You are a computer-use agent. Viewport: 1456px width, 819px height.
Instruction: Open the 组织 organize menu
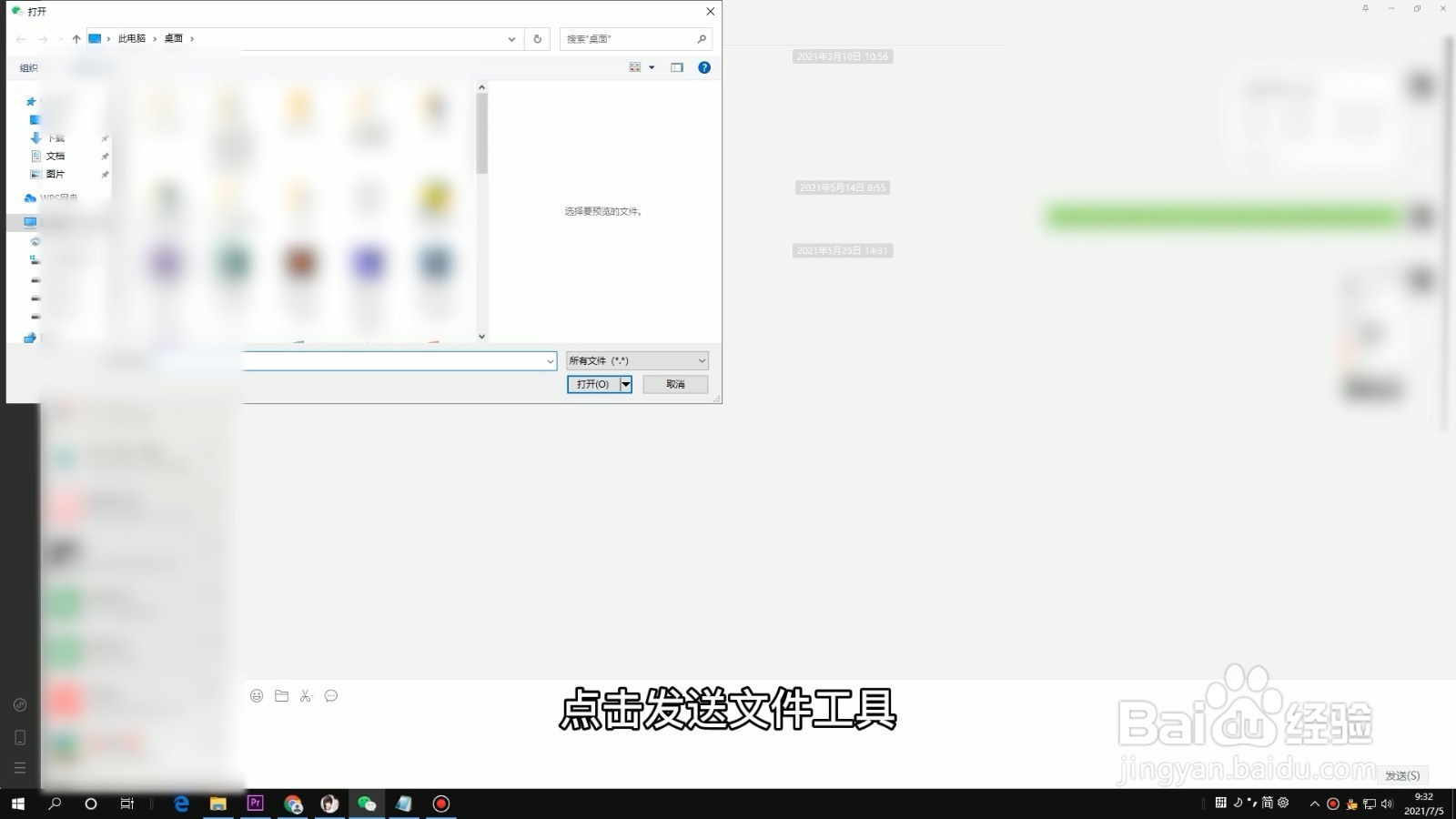29,68
